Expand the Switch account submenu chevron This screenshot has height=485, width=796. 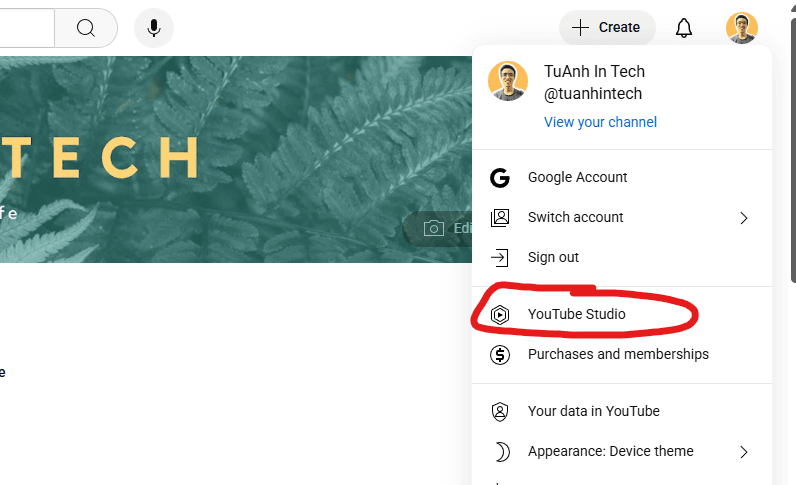tap(744, 218)
